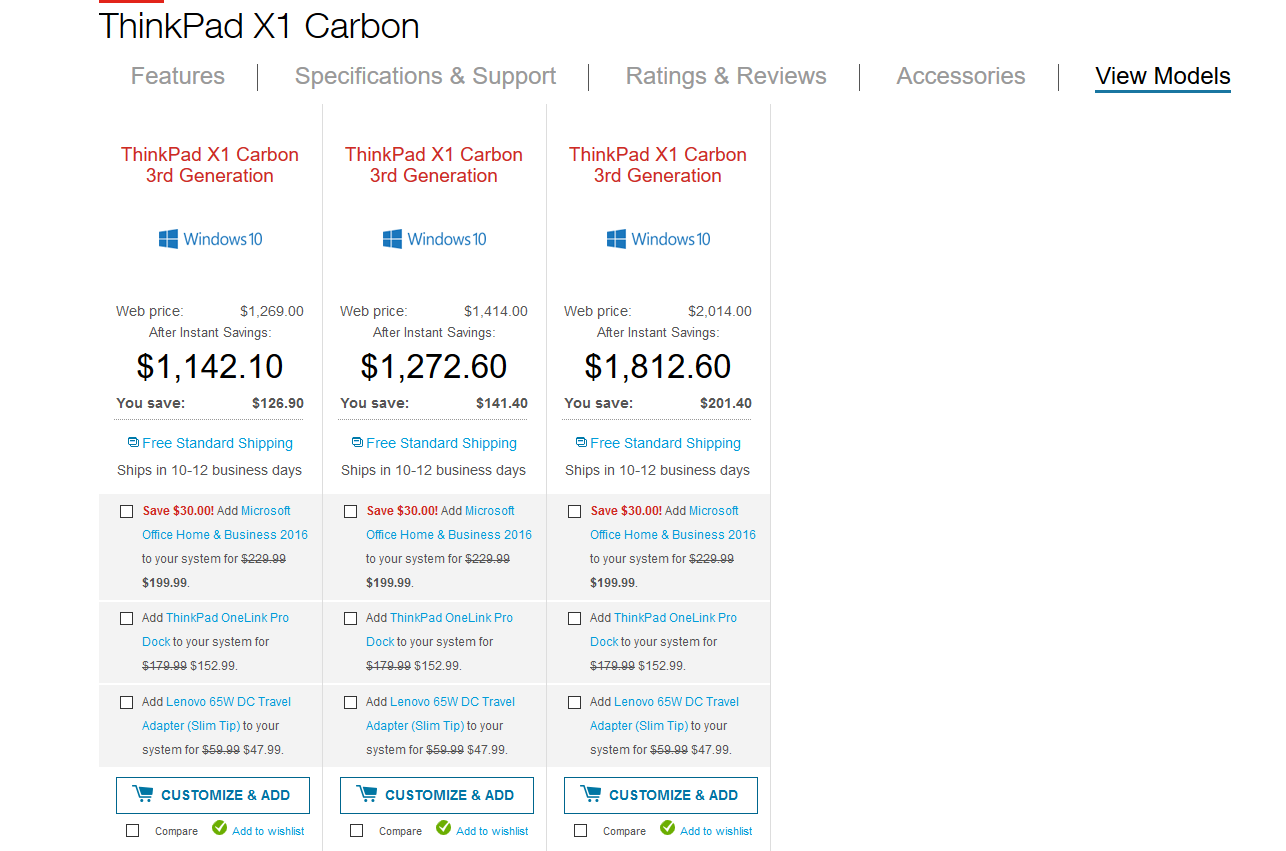The width and height of the screenshot is (1286, 851).
Task: Click the Windows 10 logo on the $1,272.60 model
Action: (x=434, y=239)
